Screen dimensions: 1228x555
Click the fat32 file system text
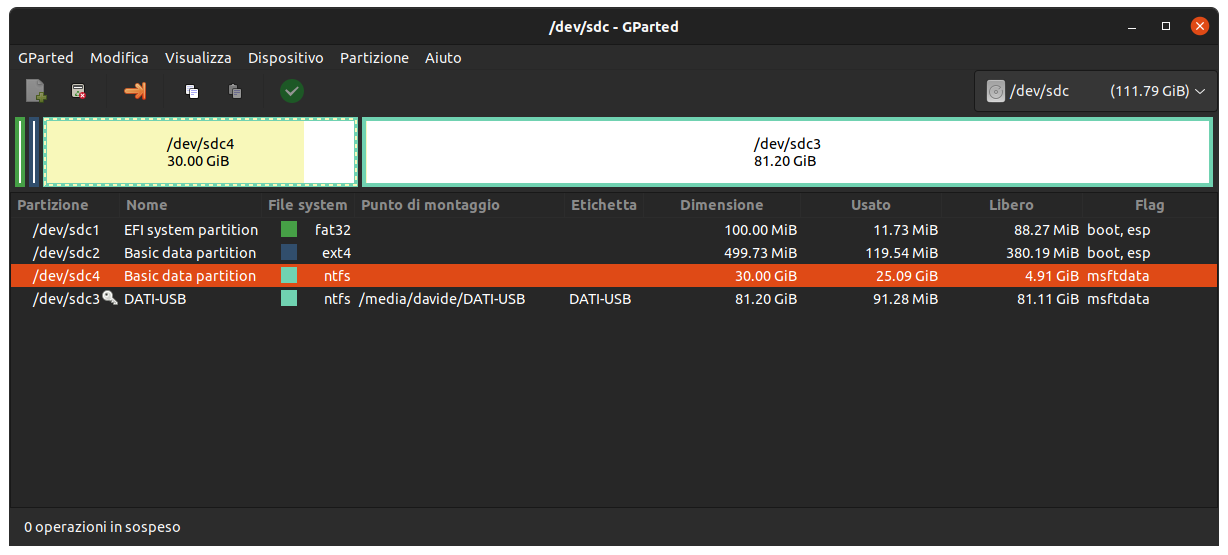pyautogui.click(x=333, y=229)
